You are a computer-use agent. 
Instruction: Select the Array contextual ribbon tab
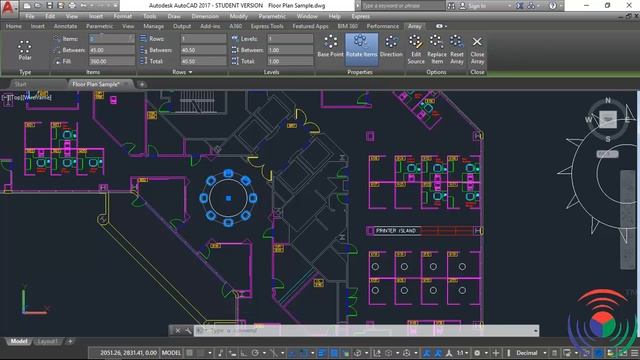pos(415,26)
